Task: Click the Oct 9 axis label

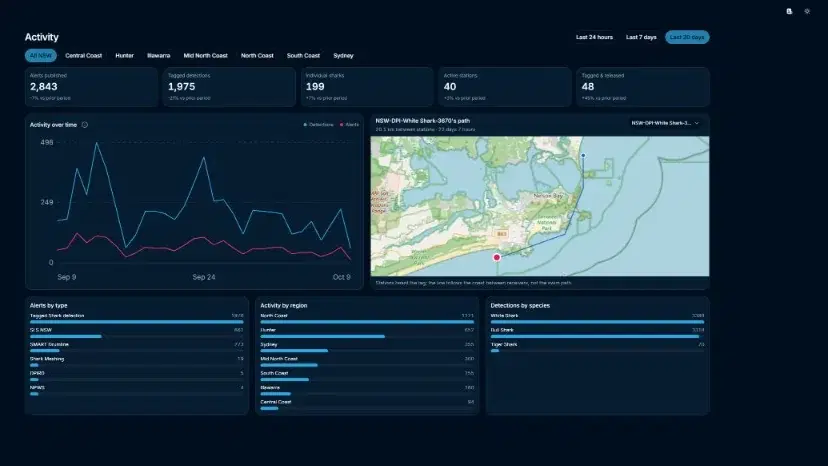Action: click(341, 277)
